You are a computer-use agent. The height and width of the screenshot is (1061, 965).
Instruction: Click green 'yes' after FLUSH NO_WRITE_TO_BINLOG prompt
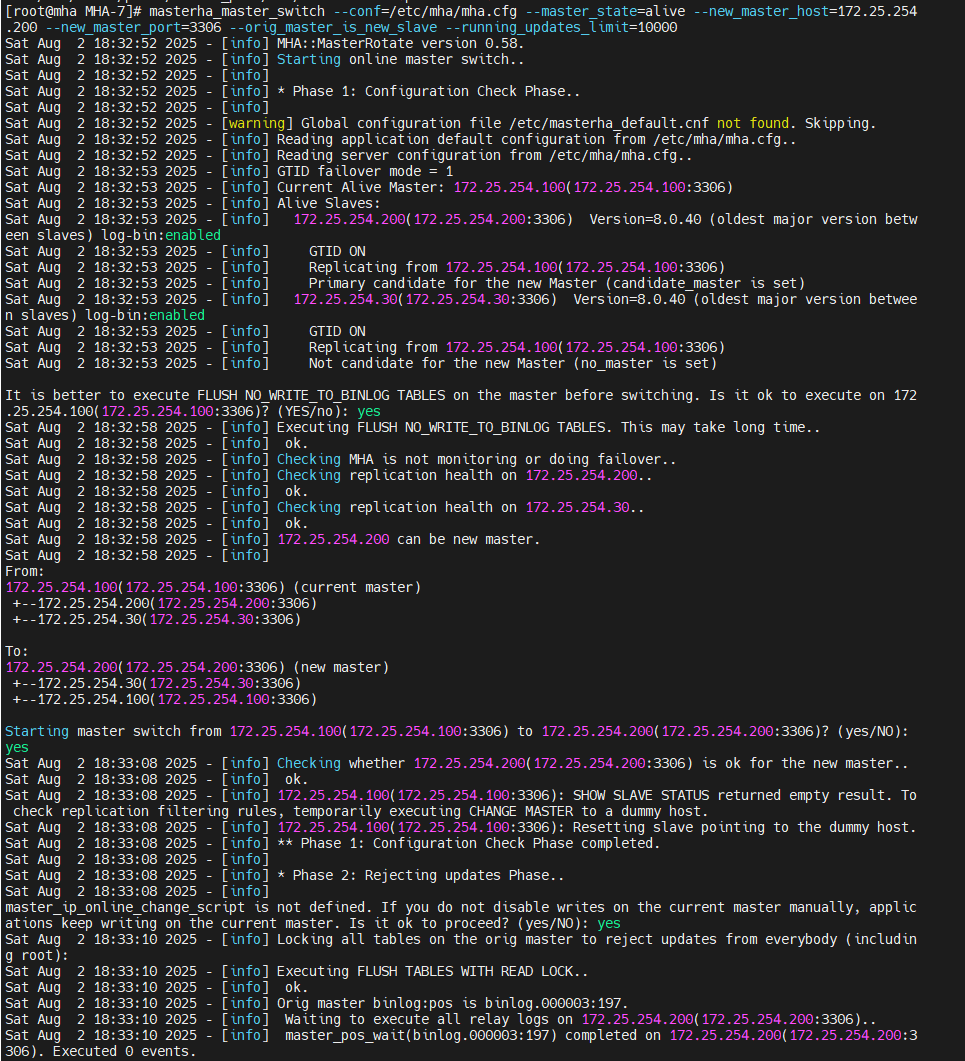[x=369, y=411]
